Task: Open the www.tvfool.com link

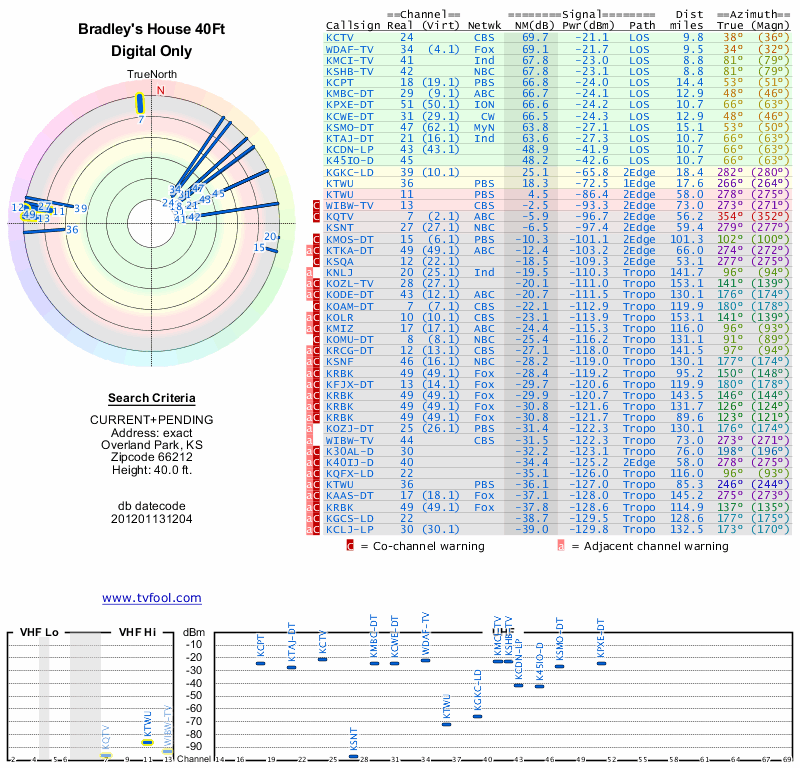Action: [152, 598]
